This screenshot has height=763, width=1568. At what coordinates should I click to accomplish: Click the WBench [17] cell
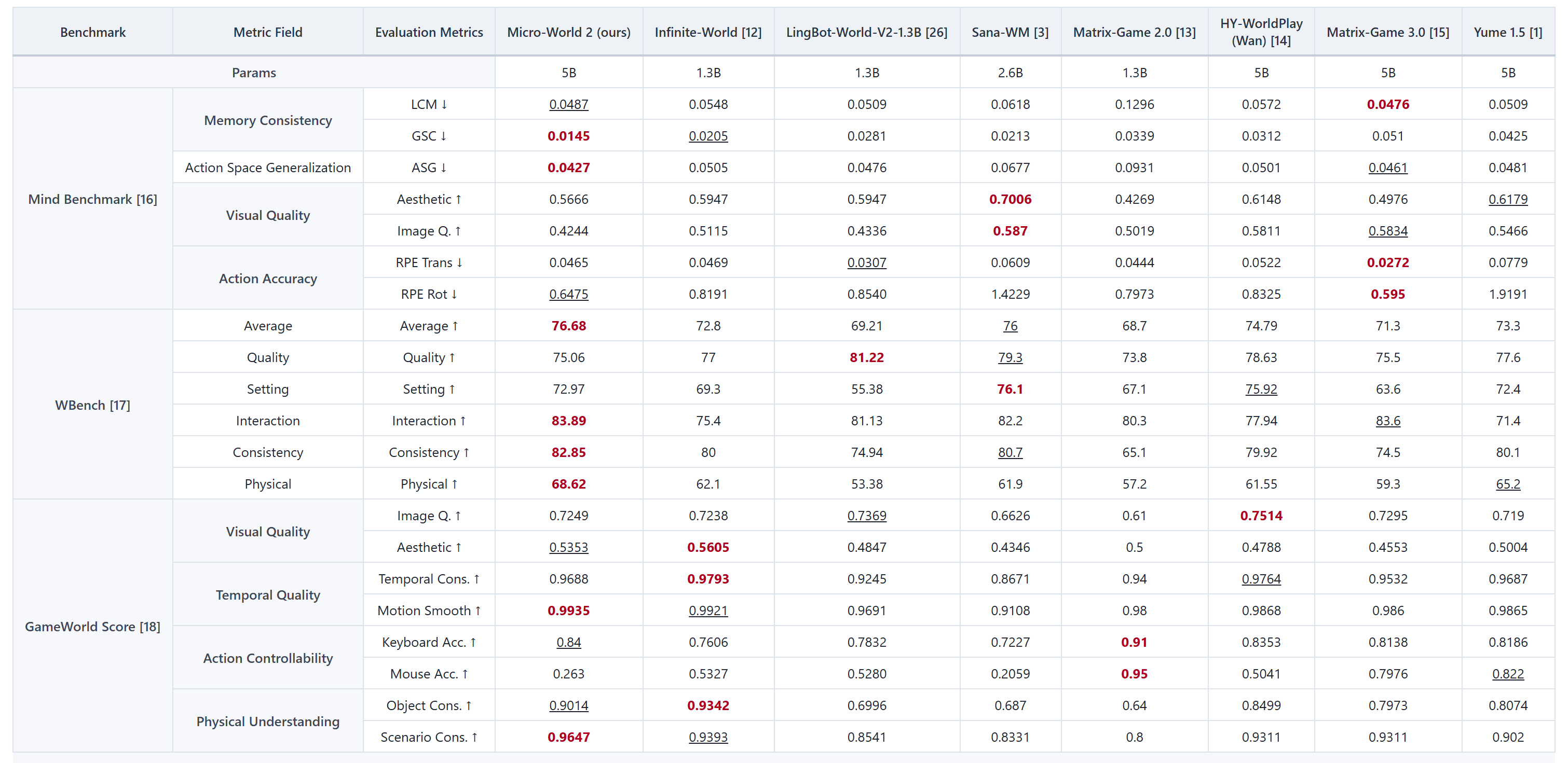[92, 405]
